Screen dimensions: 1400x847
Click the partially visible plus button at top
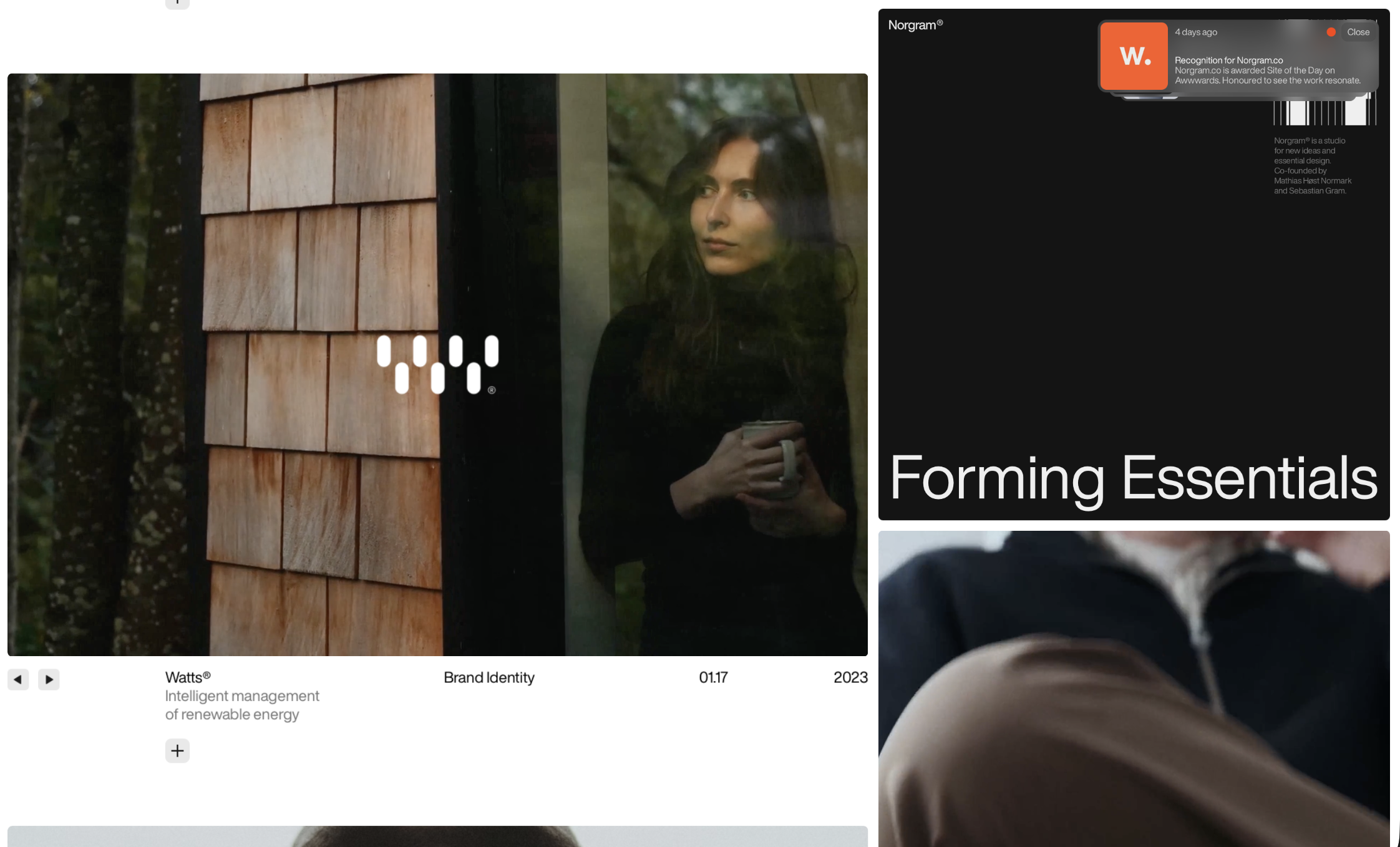[x=177, y=3]
